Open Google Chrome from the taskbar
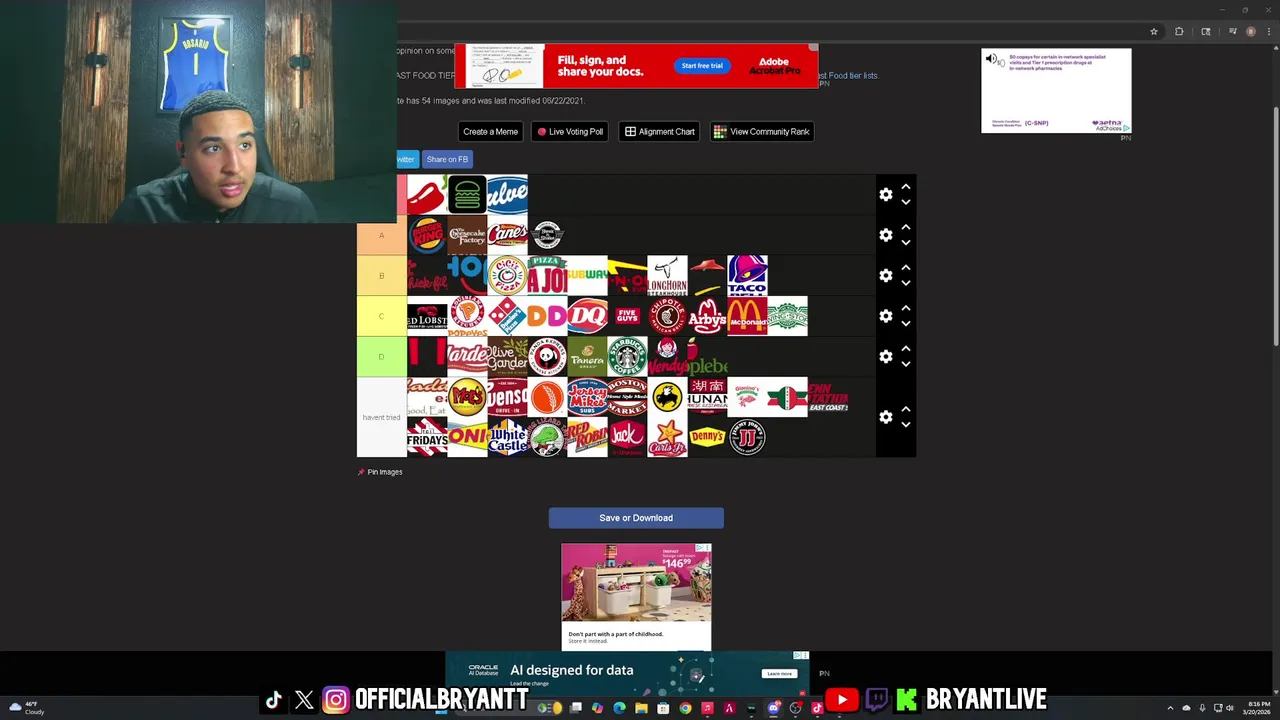 coord(685,708)
